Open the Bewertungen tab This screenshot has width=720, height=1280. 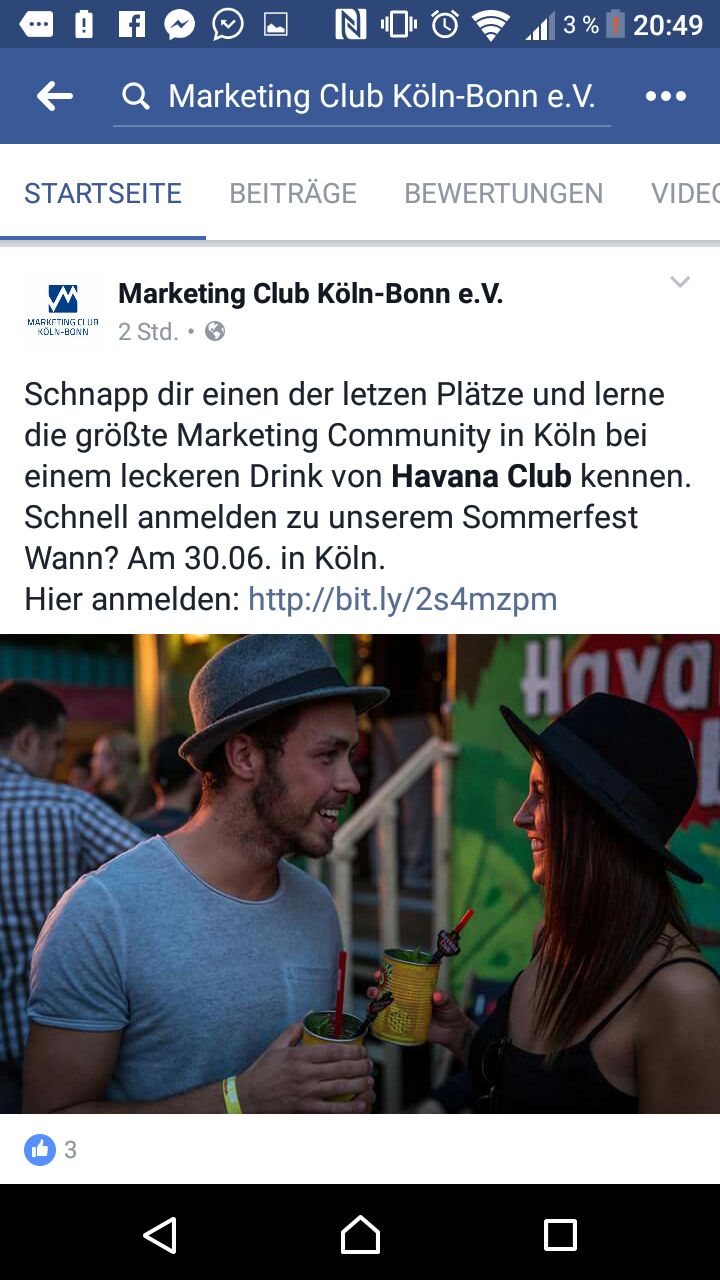tap(503, 193)
